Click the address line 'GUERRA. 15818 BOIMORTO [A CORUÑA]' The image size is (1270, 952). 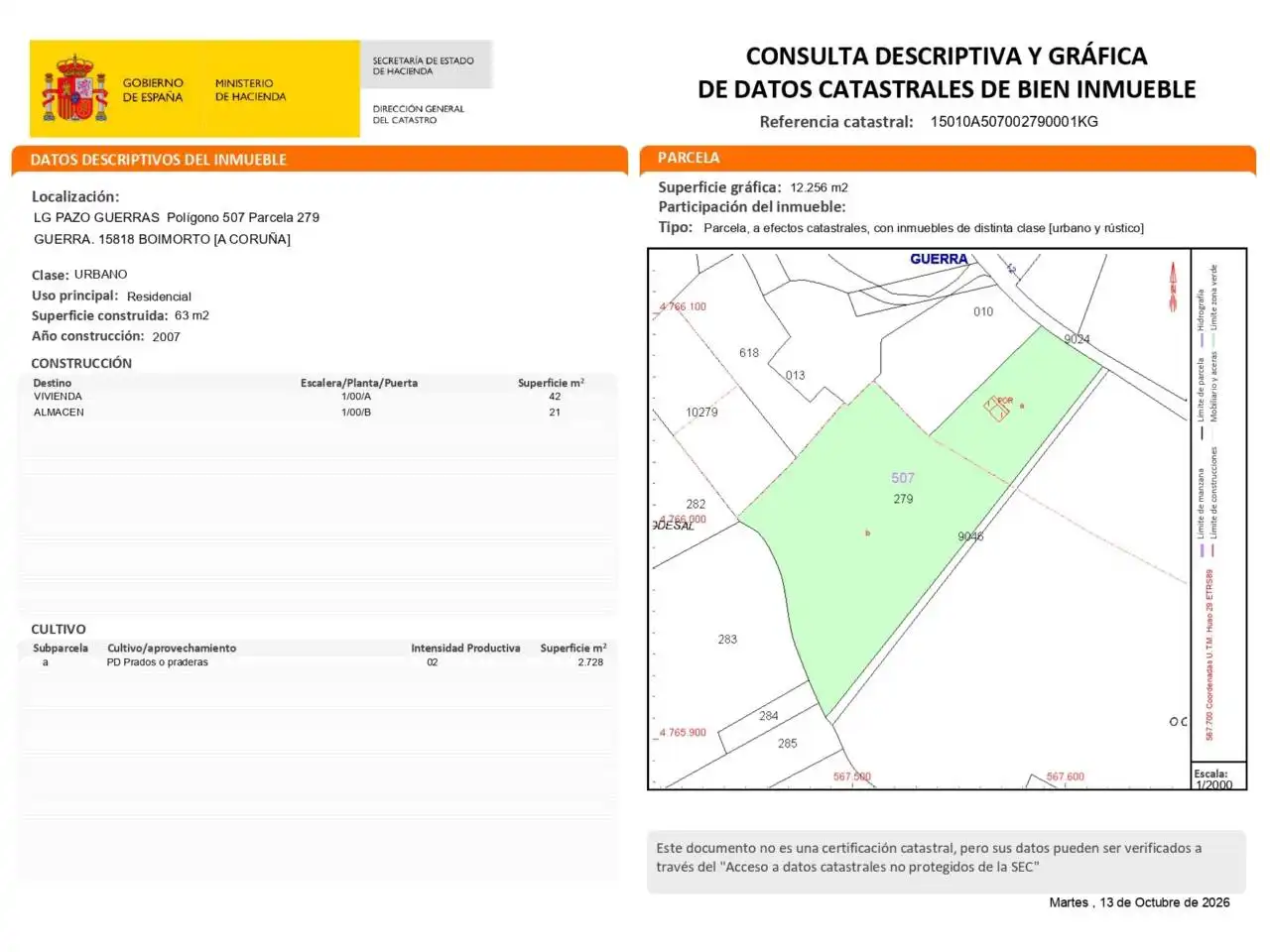162,239
